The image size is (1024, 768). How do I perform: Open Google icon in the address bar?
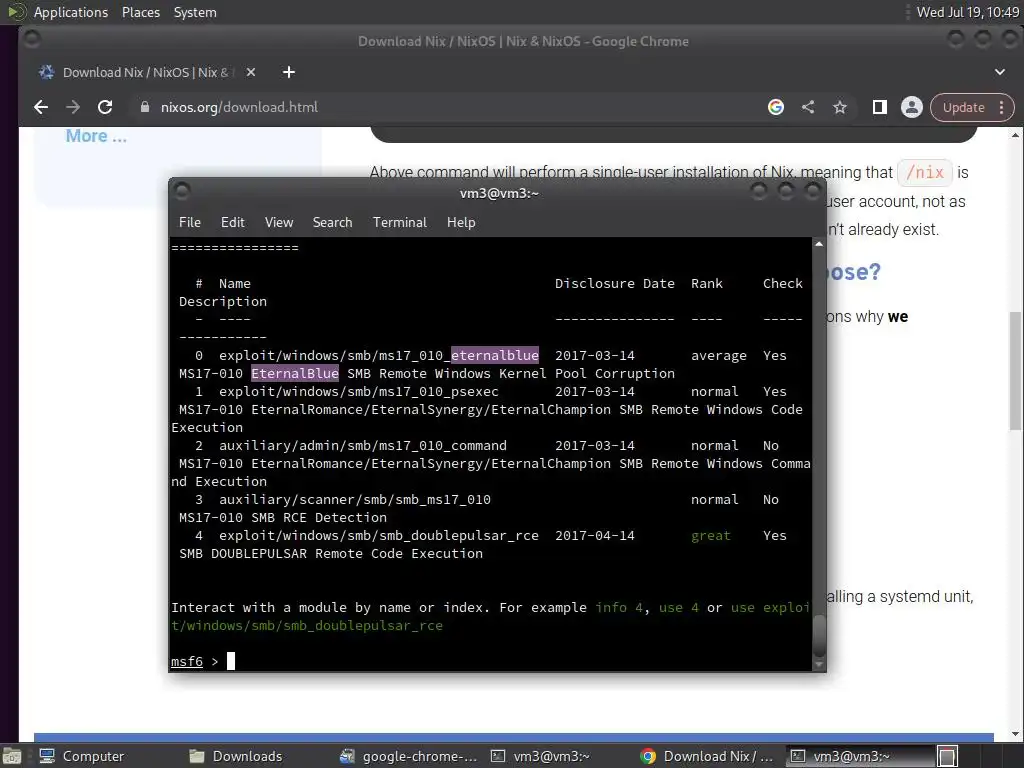(x=776, y=107)
